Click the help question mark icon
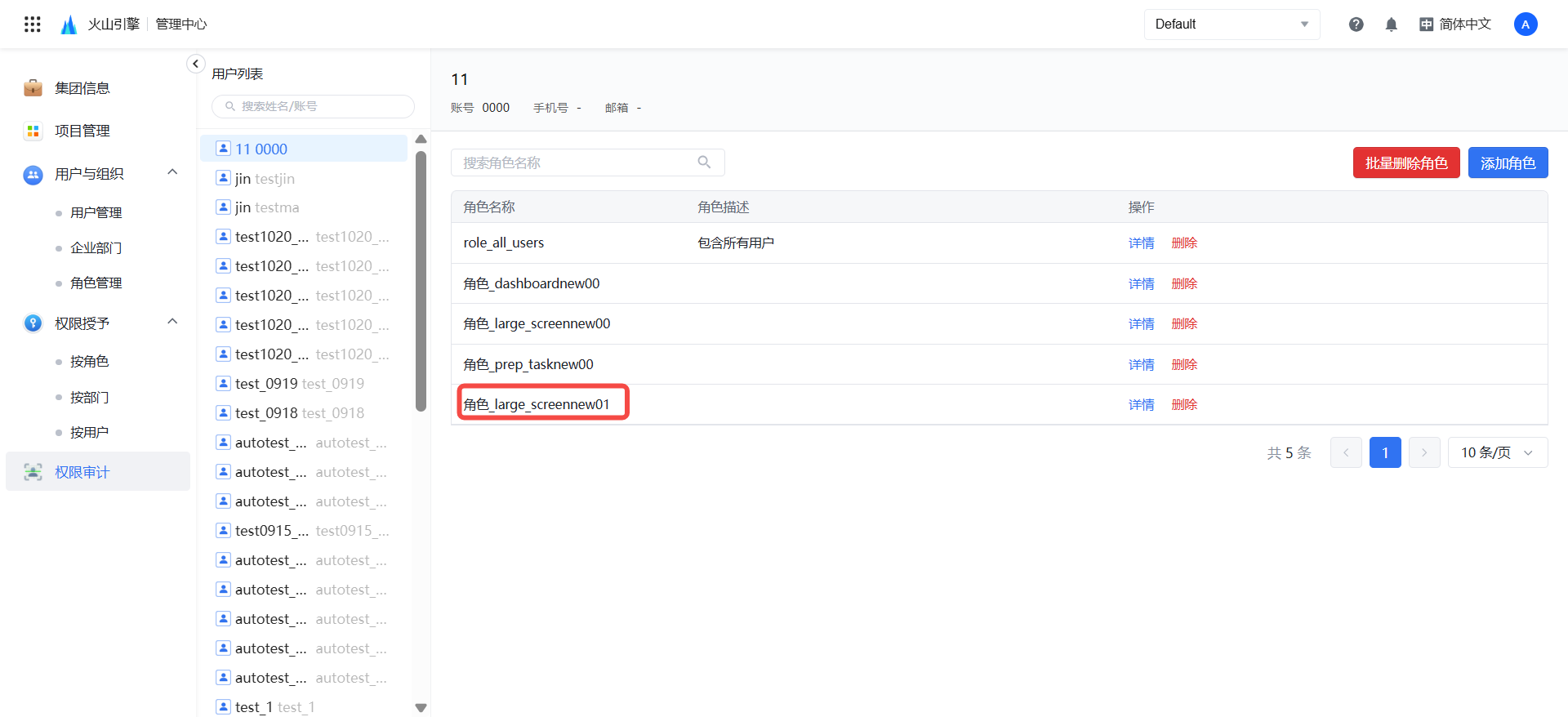The width and height of the screenshot is (1568, 717). tap(1356, 24)
